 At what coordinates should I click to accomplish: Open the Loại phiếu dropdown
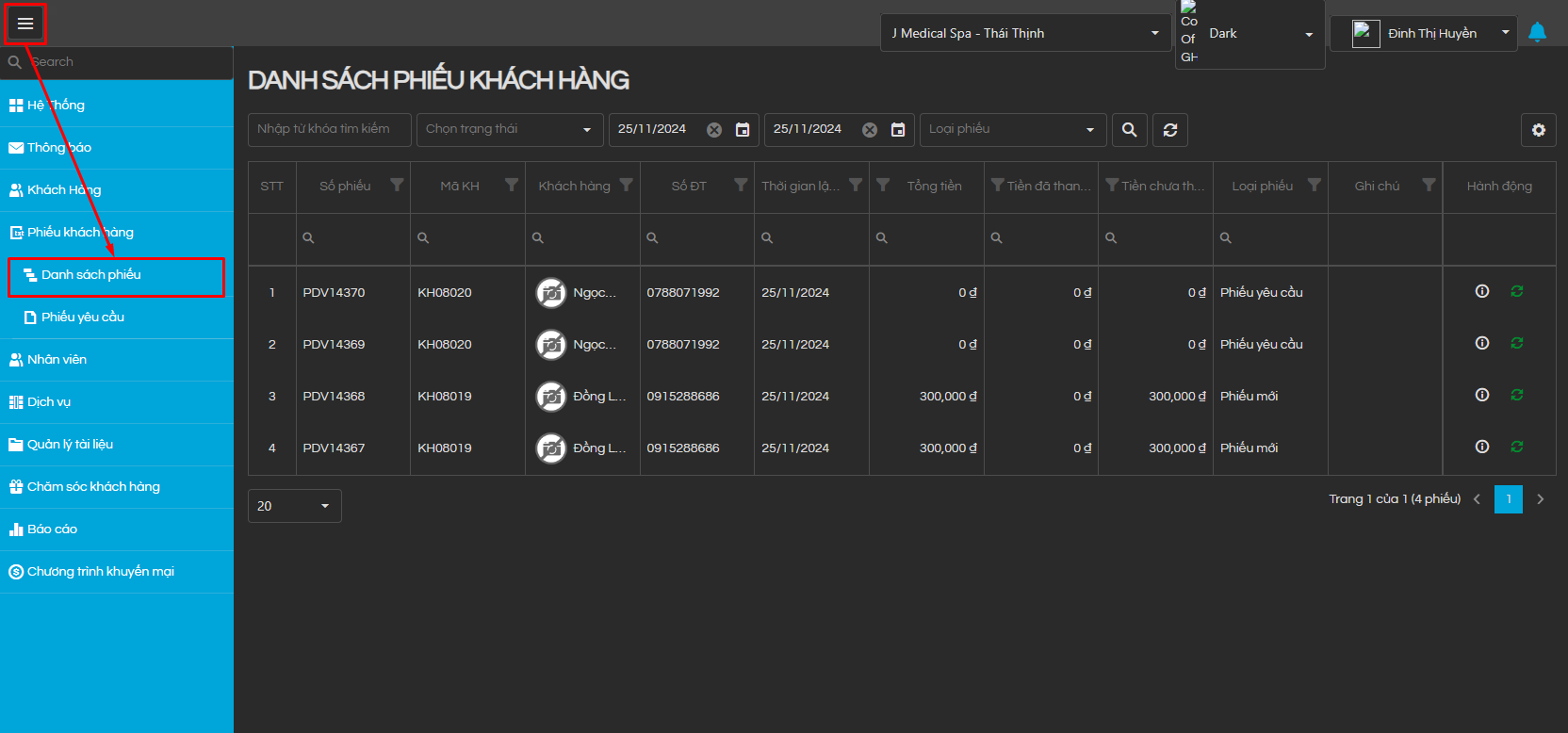click(x=1011, y=130)
